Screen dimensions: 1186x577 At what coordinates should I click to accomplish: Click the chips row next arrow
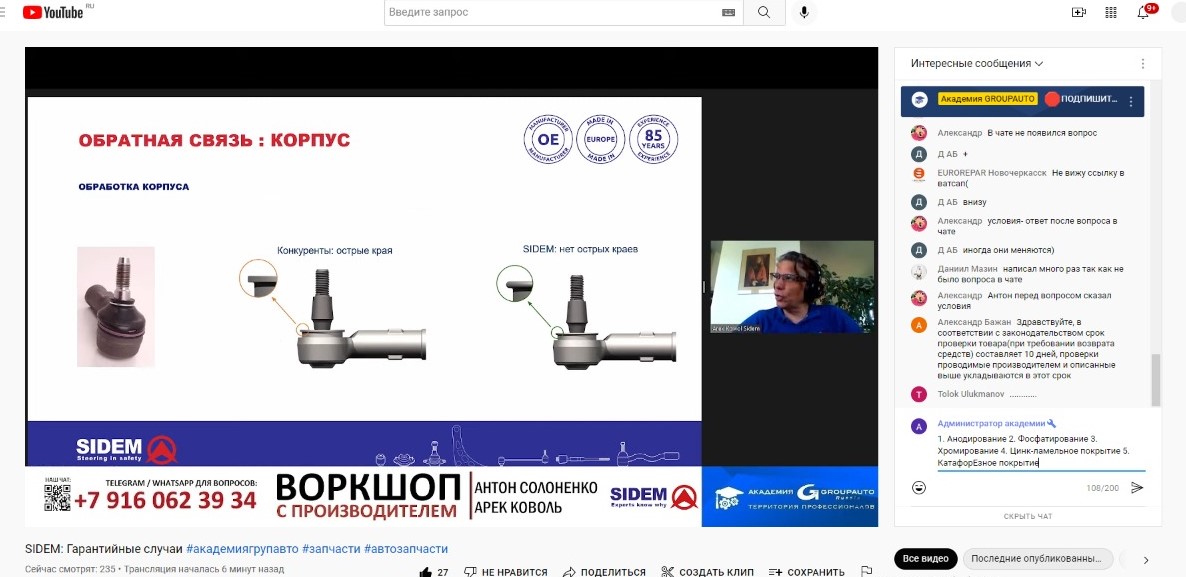(x=1146, y=560)
